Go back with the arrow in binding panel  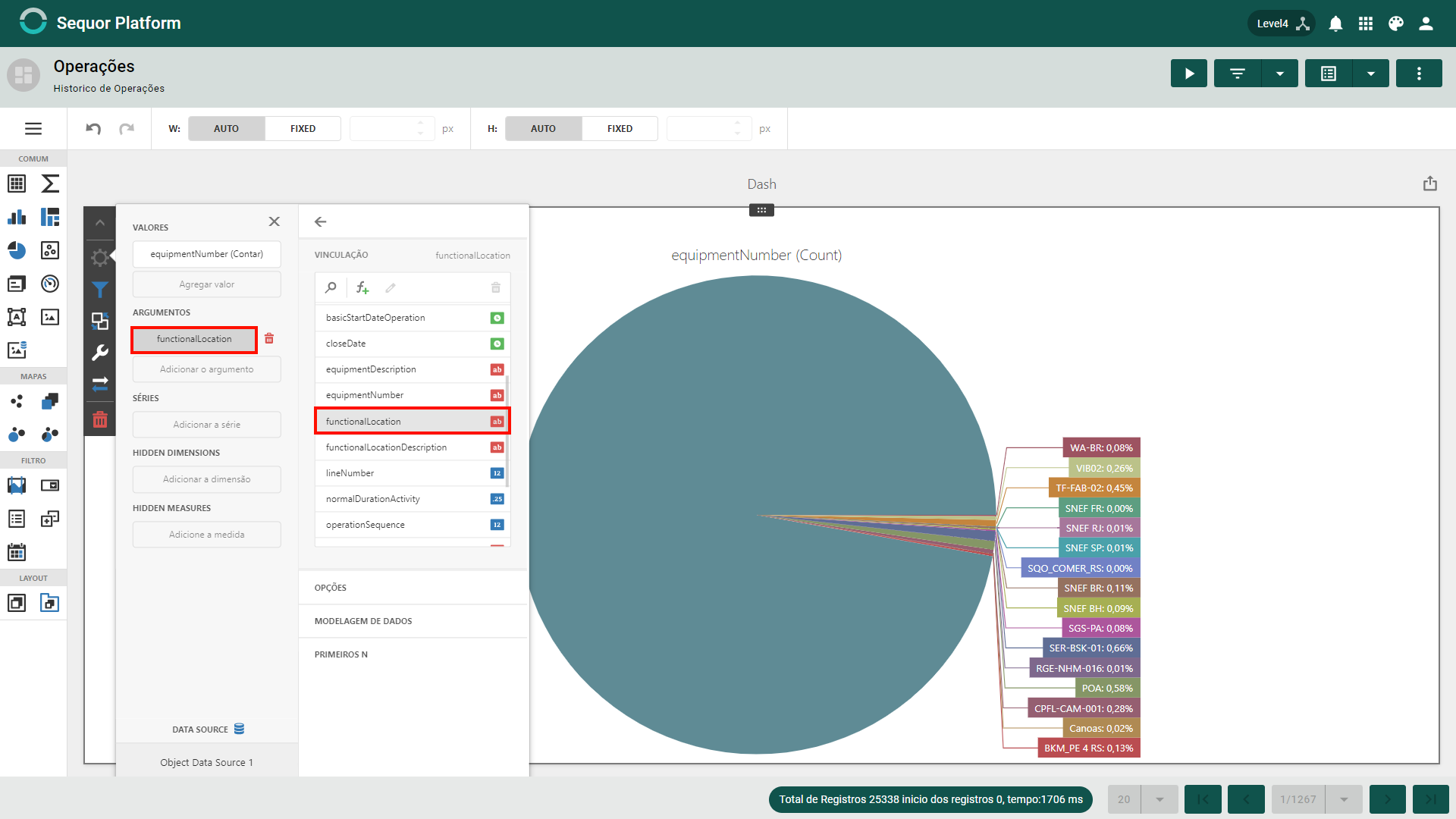(x=321, y=221)
